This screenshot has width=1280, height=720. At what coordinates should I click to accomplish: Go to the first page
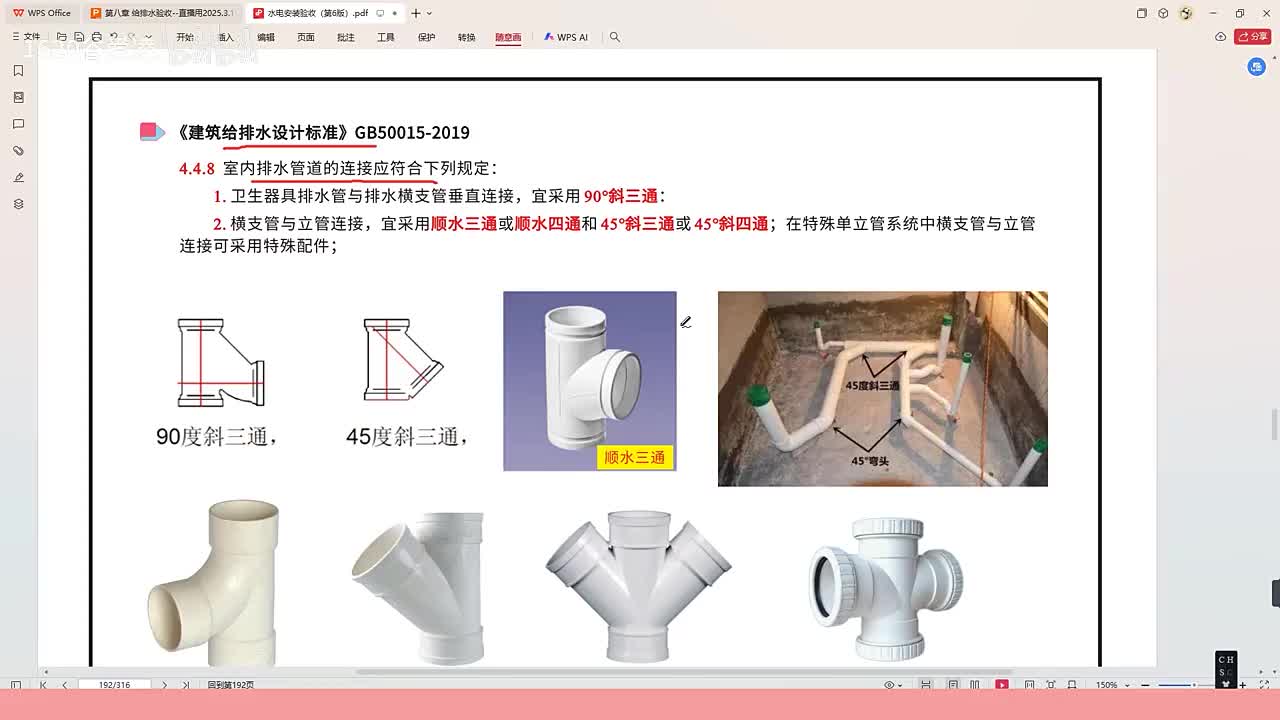click(43, 685)
